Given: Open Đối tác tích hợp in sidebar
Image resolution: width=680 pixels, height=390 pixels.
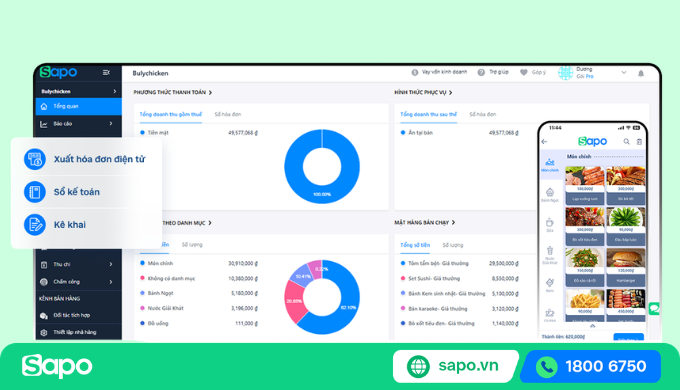Looking at the screenshot, I should click(x=78, y=315).
